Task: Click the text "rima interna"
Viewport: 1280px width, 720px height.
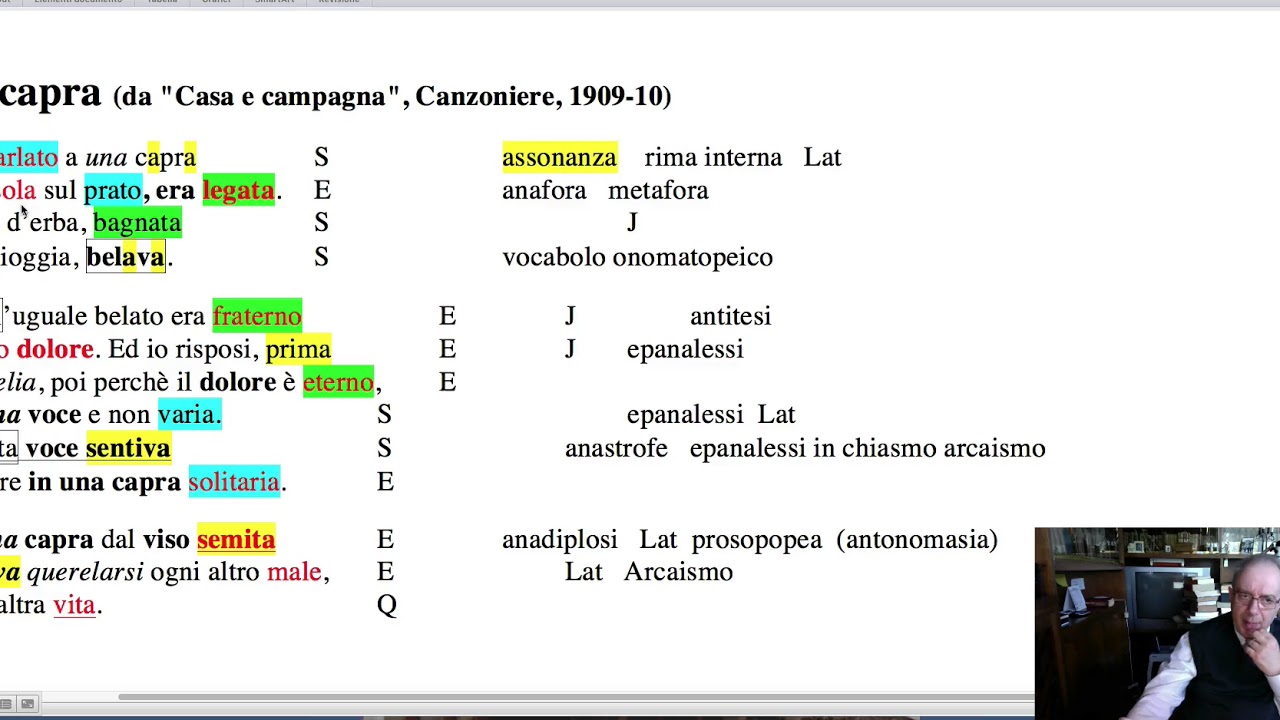Action: point(713,157)
